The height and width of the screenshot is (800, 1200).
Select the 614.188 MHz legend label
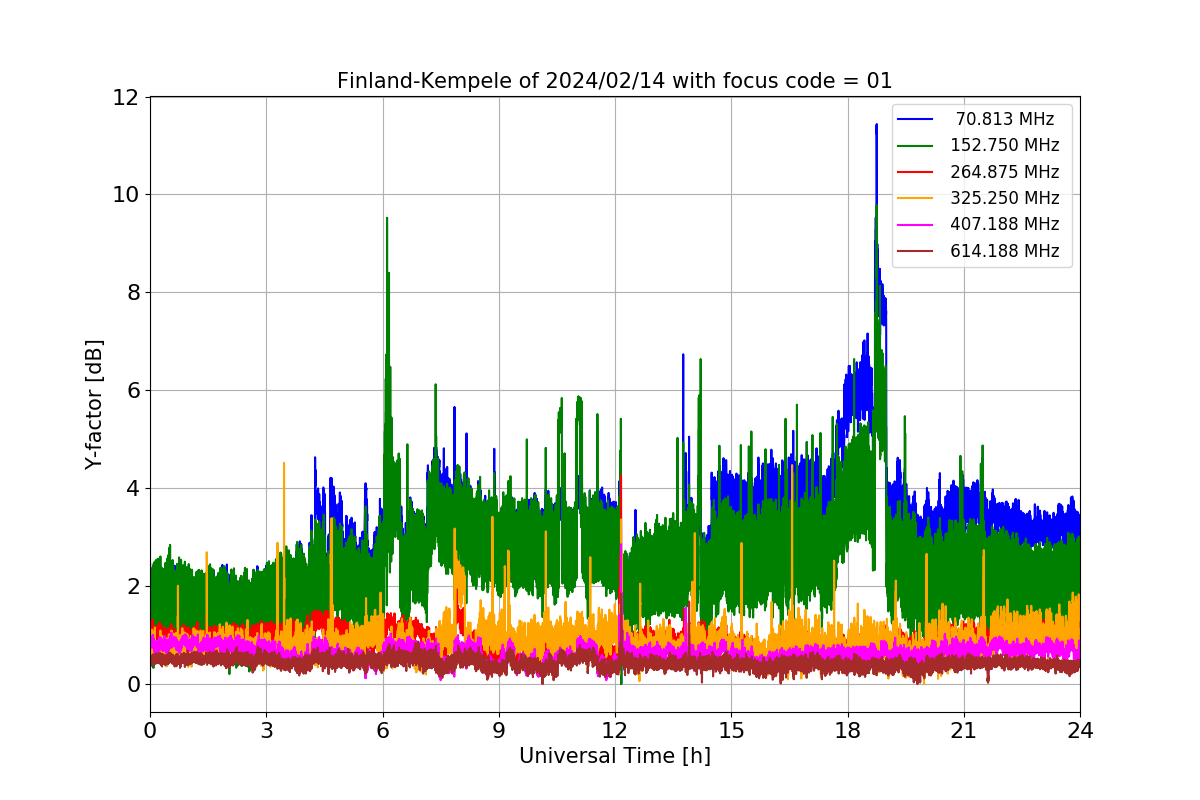point(1005,251)
